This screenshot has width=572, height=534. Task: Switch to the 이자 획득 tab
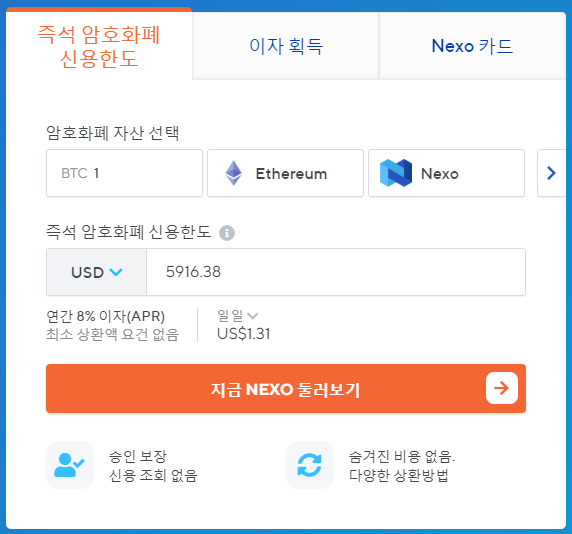[x=286, y=46]
